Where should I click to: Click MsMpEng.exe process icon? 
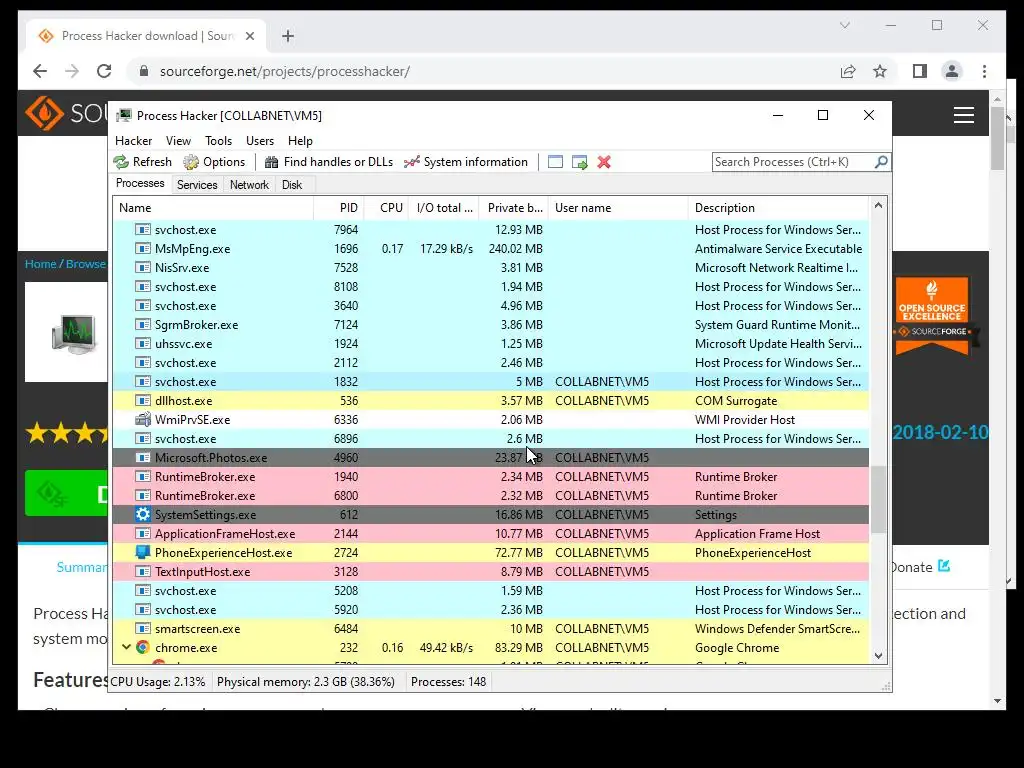click(142, 249)
